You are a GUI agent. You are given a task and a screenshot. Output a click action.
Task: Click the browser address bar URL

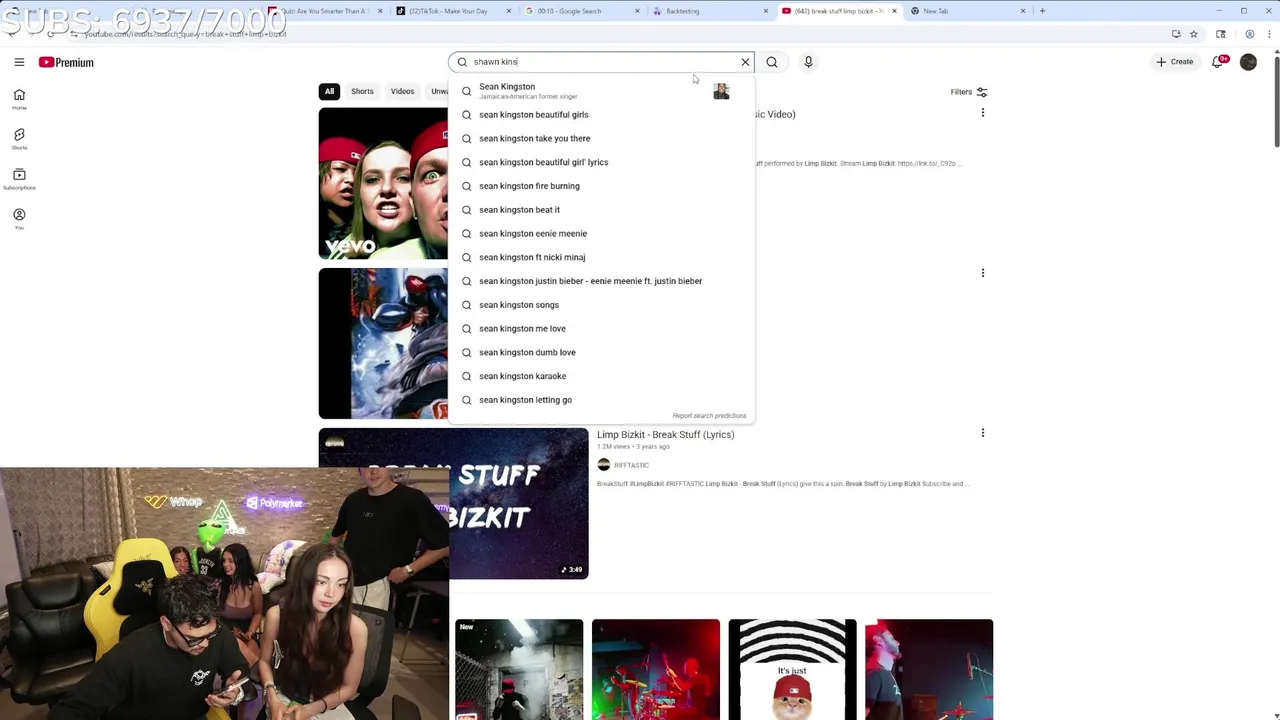coord(186,34)
